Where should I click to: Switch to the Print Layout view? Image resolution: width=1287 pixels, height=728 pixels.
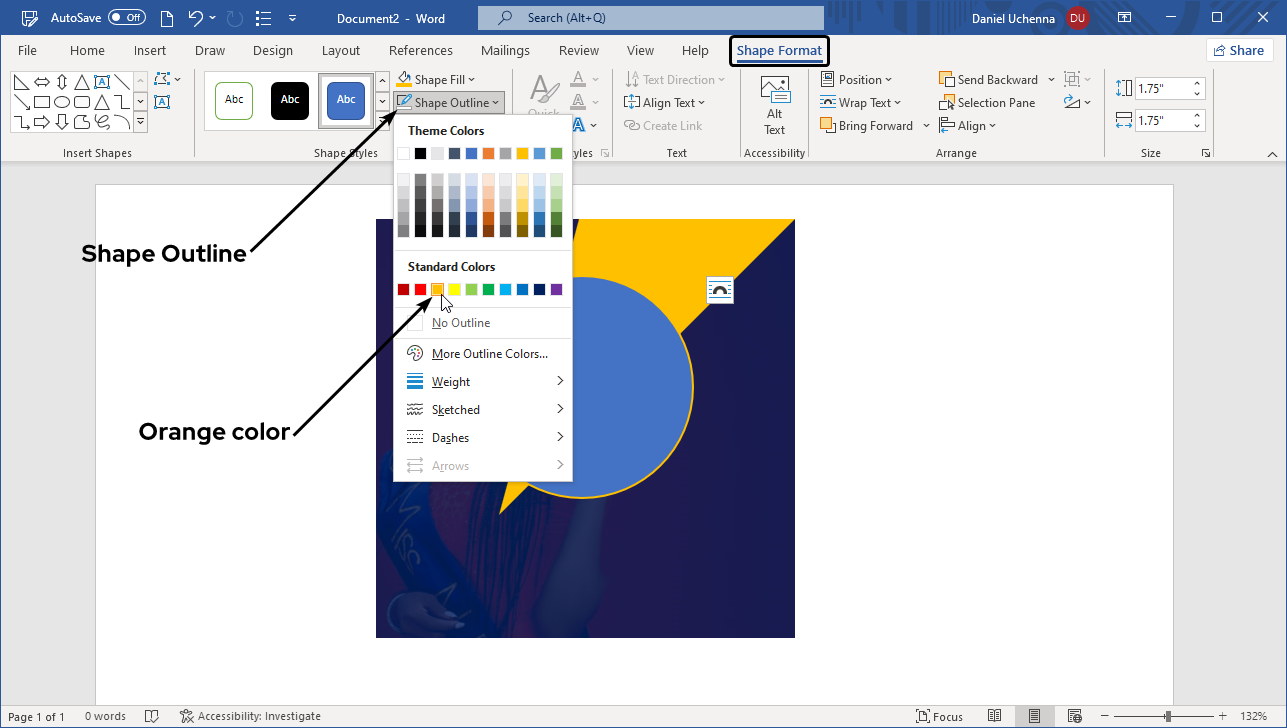click(x=1034, y=716)
